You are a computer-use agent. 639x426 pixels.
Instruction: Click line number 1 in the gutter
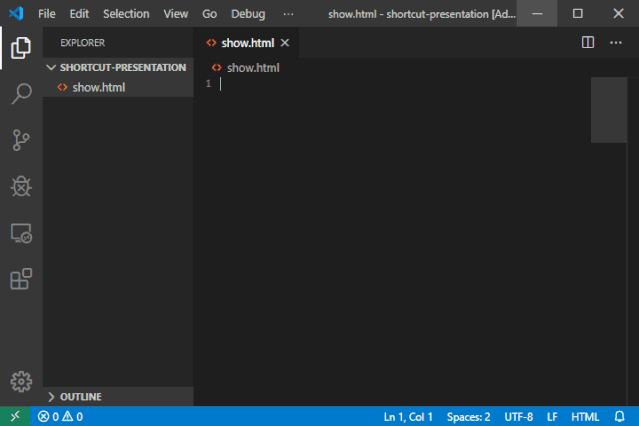pyautogui.click(x=208, y=84)
